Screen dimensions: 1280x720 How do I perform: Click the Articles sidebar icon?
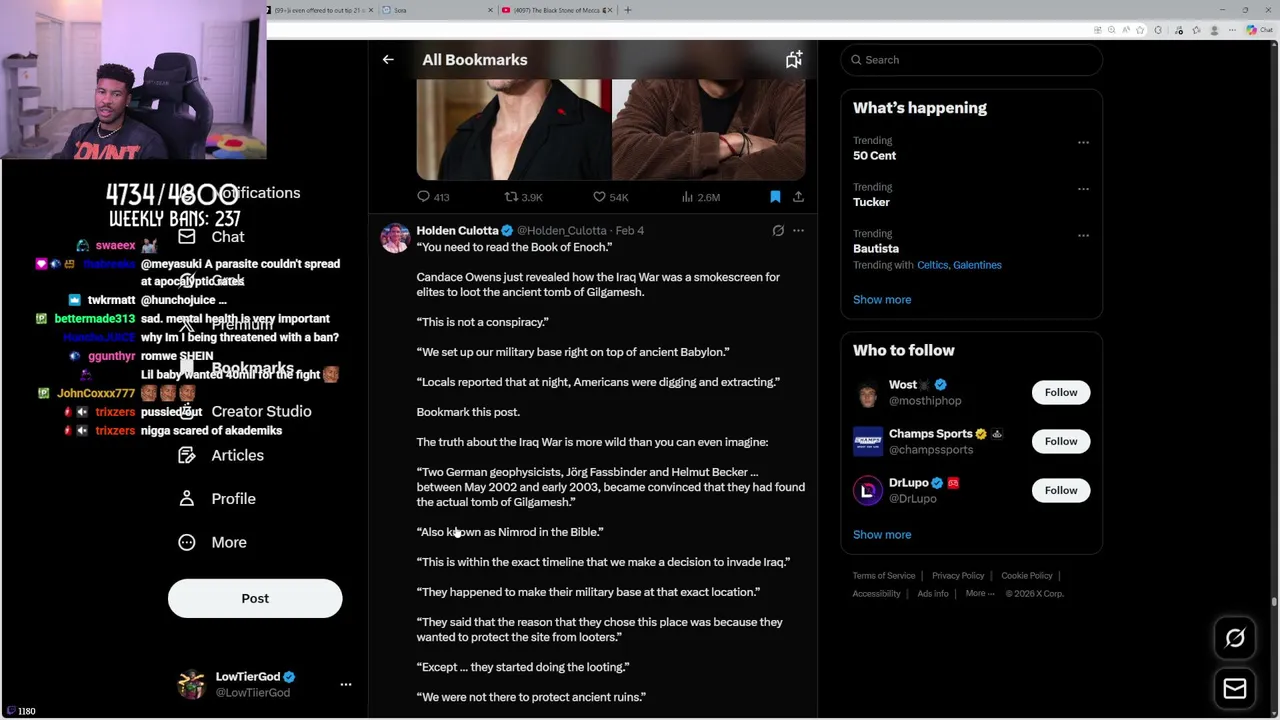click(187, 455)
